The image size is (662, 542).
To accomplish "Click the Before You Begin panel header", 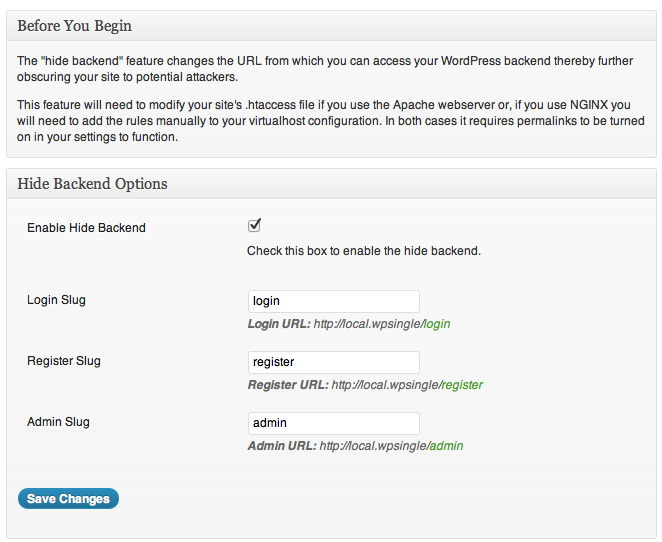I will pyautogui.click(x=331, y=26).
